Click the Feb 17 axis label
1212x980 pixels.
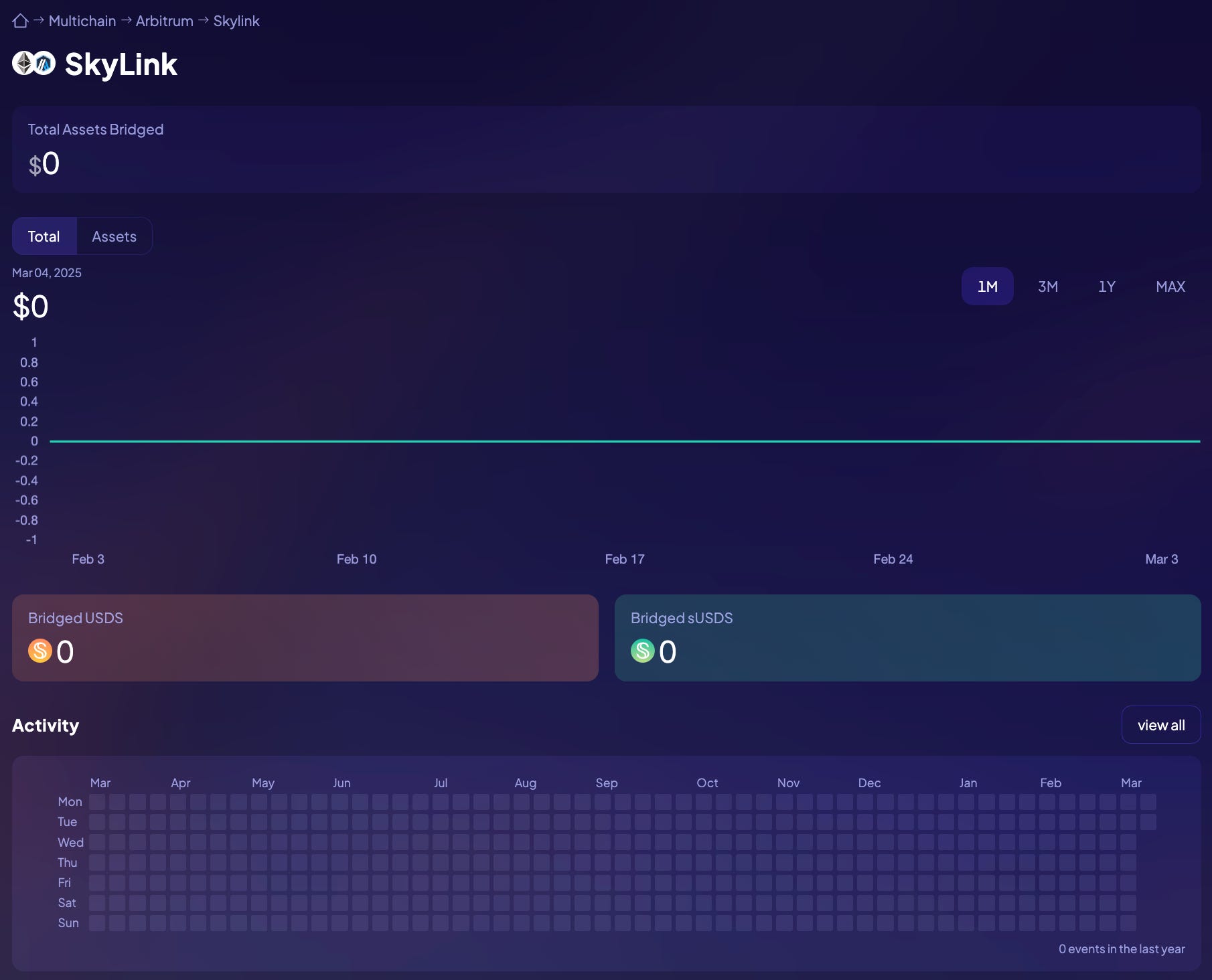coord(625,559)
